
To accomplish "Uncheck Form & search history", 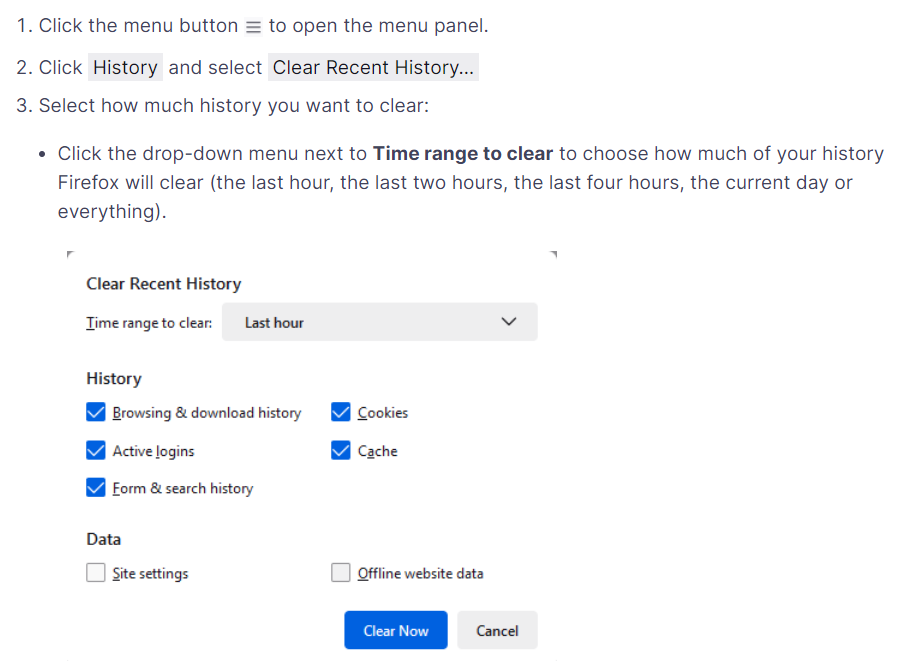I will (96, 488).
